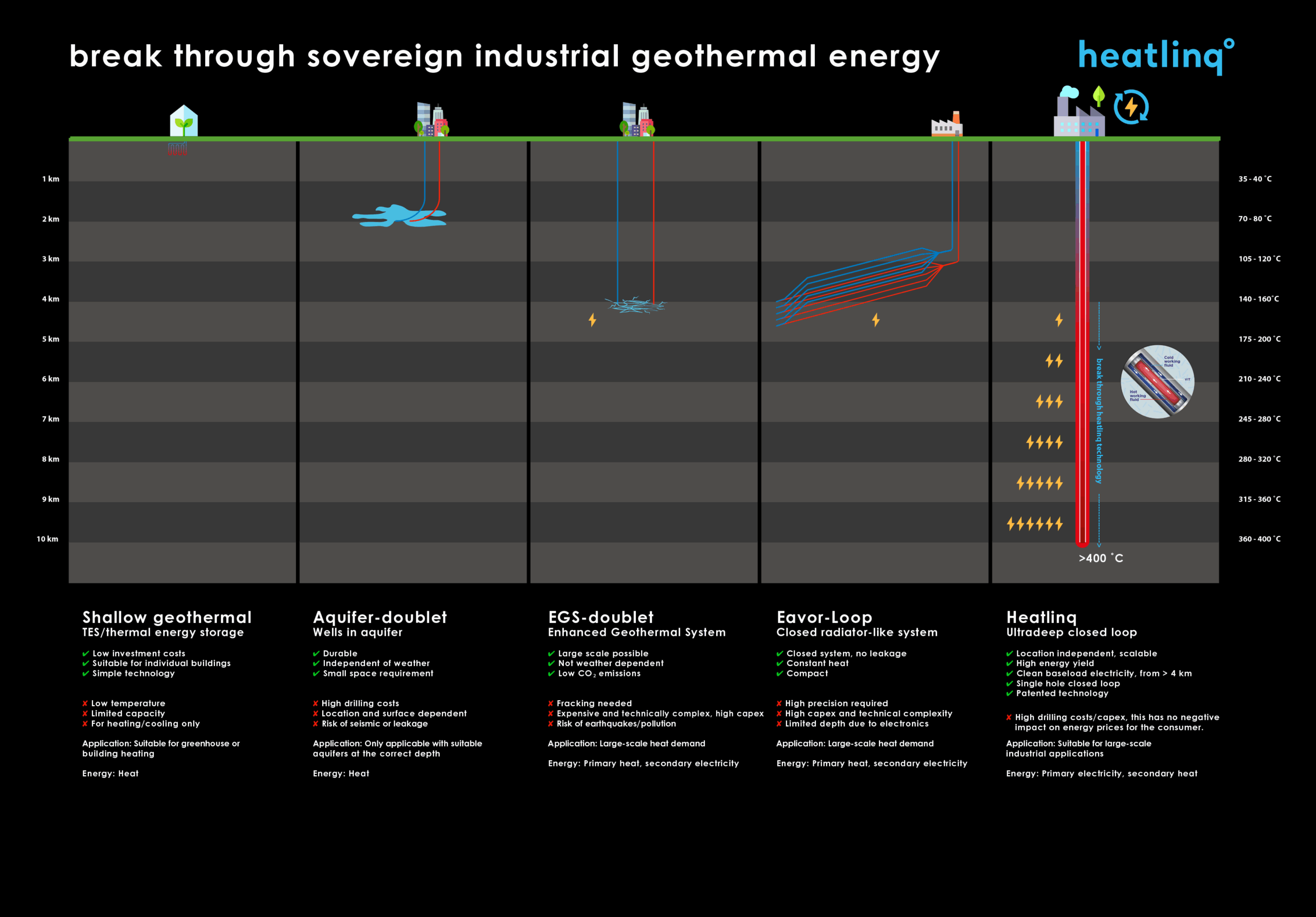Image resolution: width=1316 pixels, height=917 pixels.
Task: Click the main title 'break through sovereign industrial geothermal energy'
Action: coord(504,57)
